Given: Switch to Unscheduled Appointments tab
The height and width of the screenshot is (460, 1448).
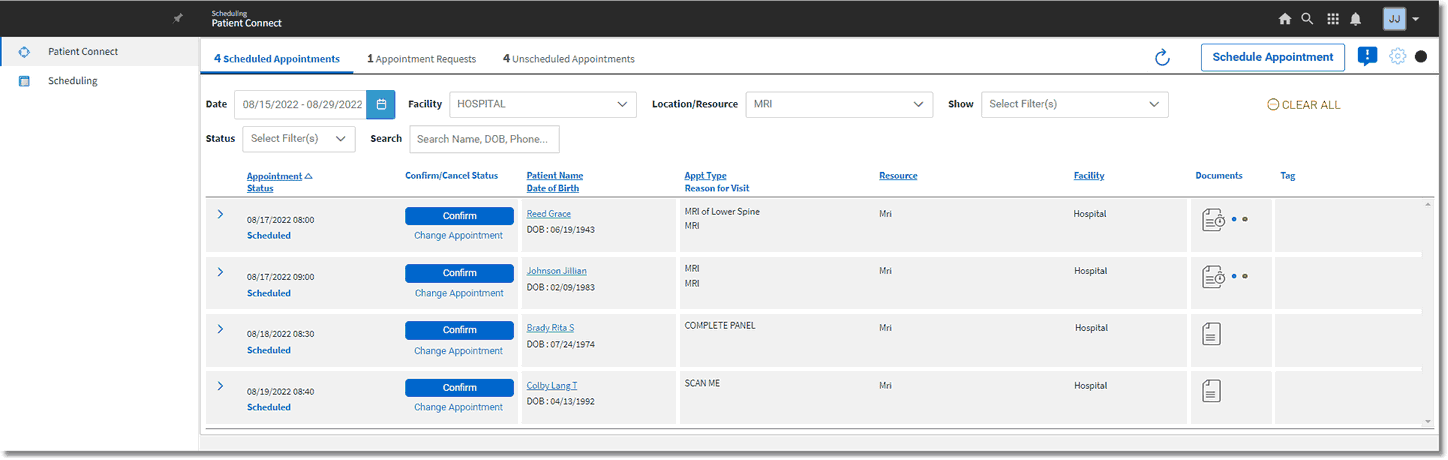Looking at the screenshot, I should pyautogui.click(x=569, y=59).
